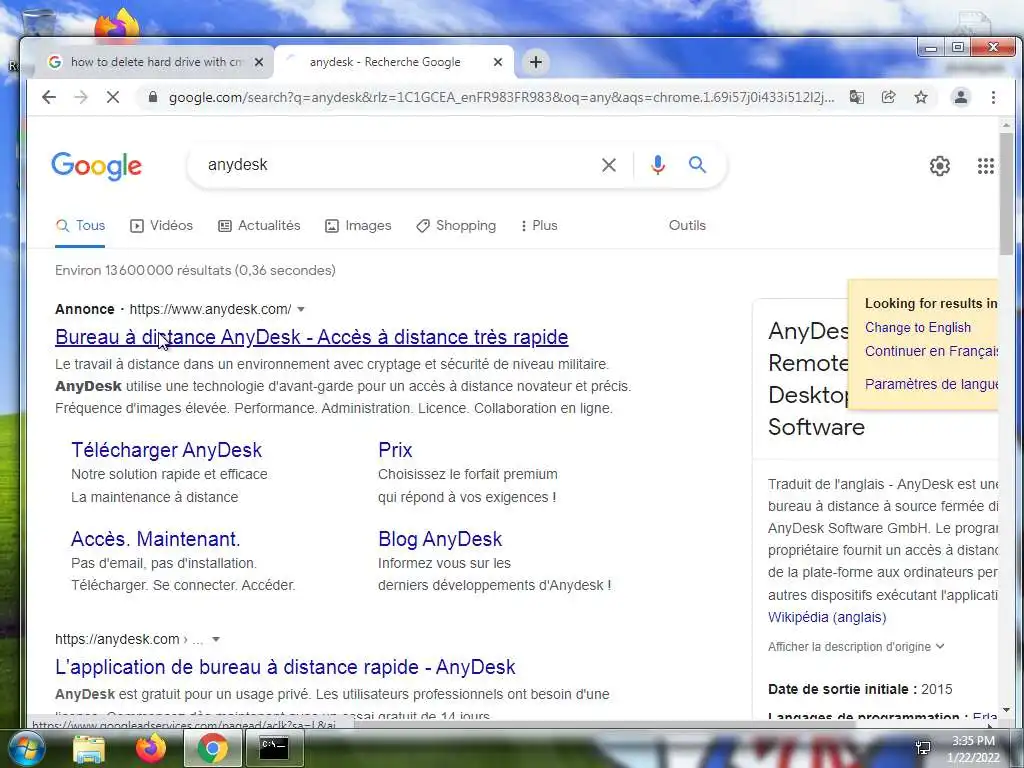Select the Tous search filter

tap(80, 226)
